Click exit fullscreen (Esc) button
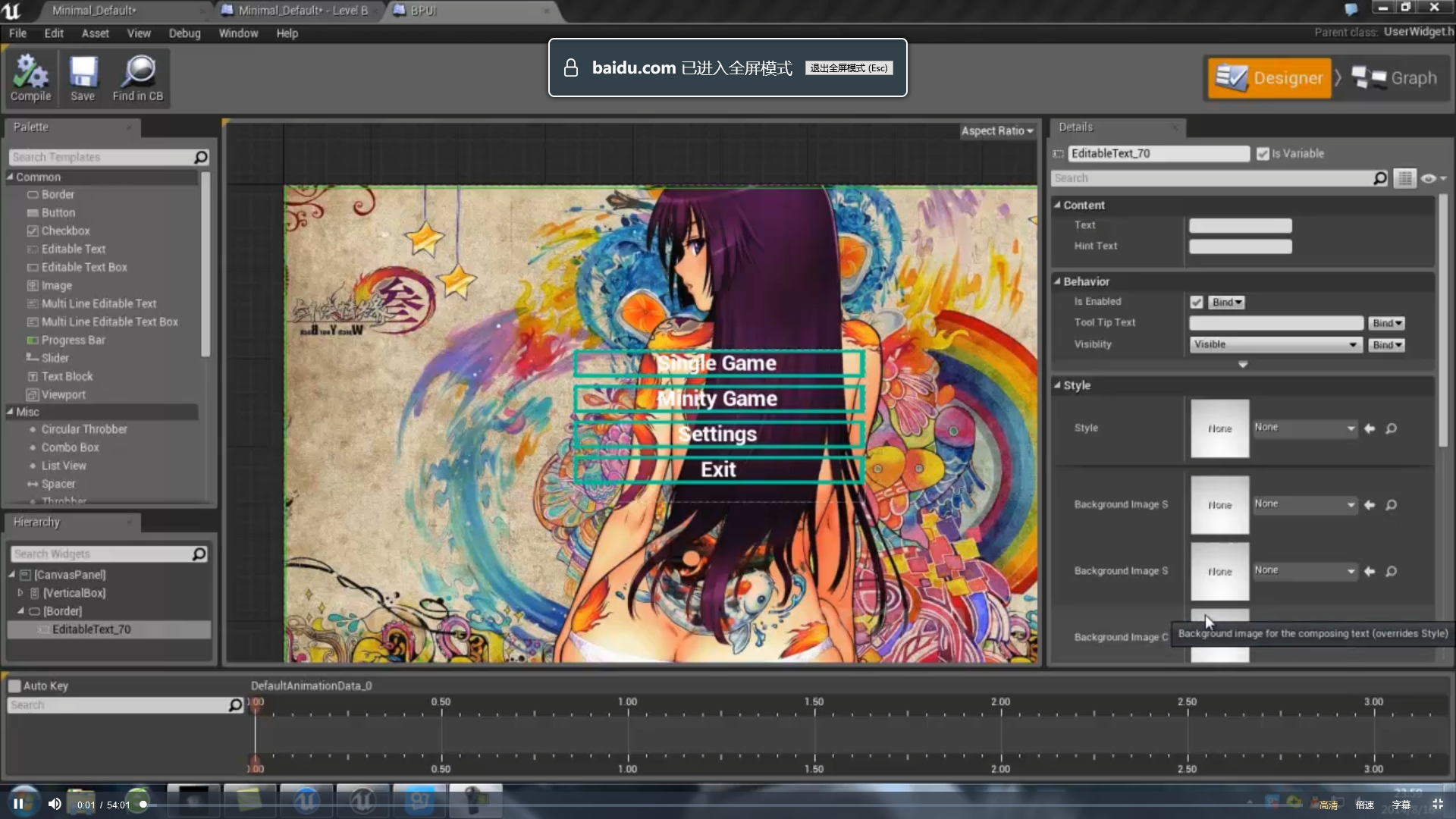1456x819 pixels. click(849, 68)
